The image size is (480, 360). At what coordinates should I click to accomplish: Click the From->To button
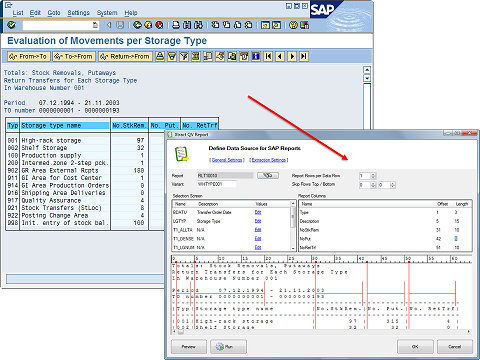coord(29,56)
